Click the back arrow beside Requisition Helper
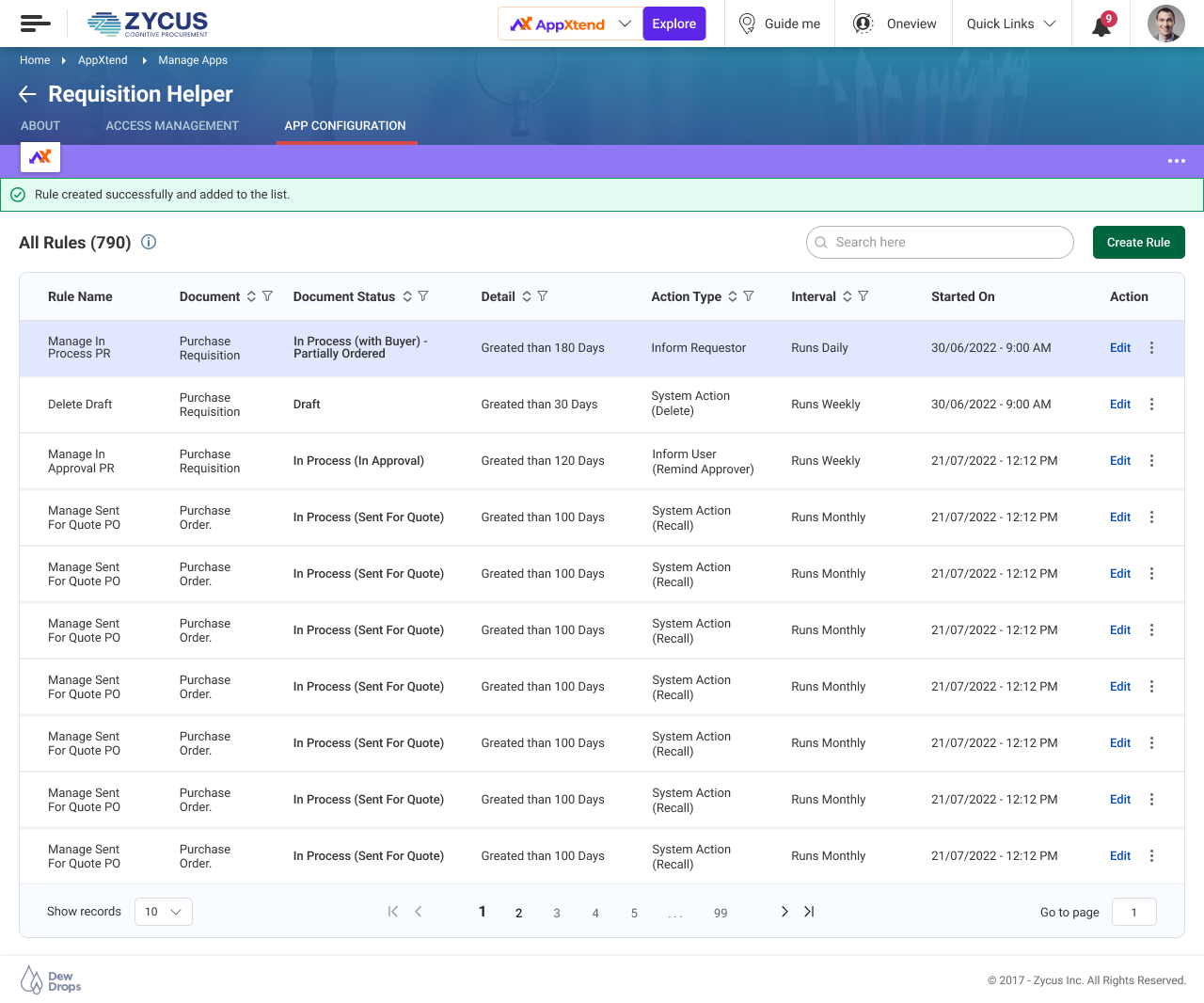1204x1003 pixels. 27,94
